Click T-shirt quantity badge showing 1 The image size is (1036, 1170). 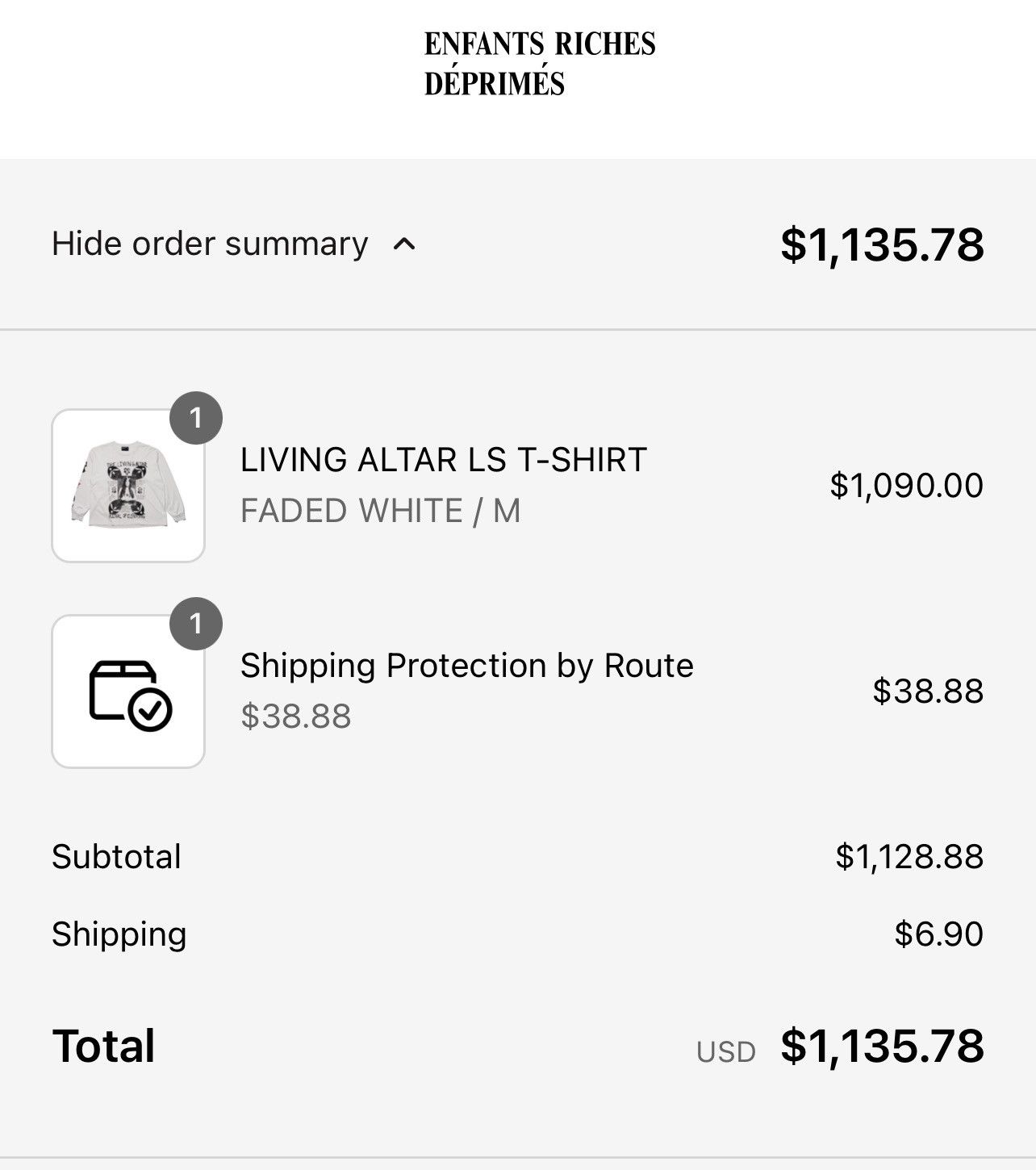coord(196,418)
